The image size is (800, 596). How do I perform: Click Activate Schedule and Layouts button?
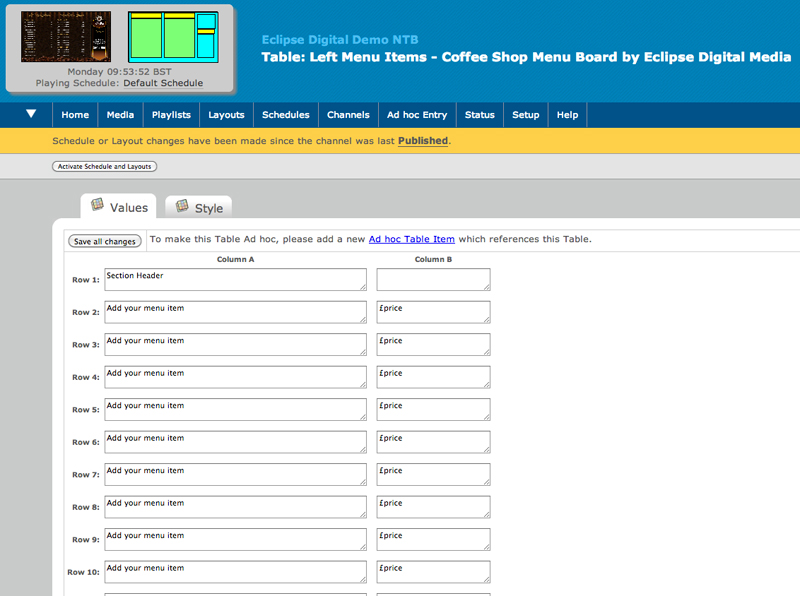105,166
